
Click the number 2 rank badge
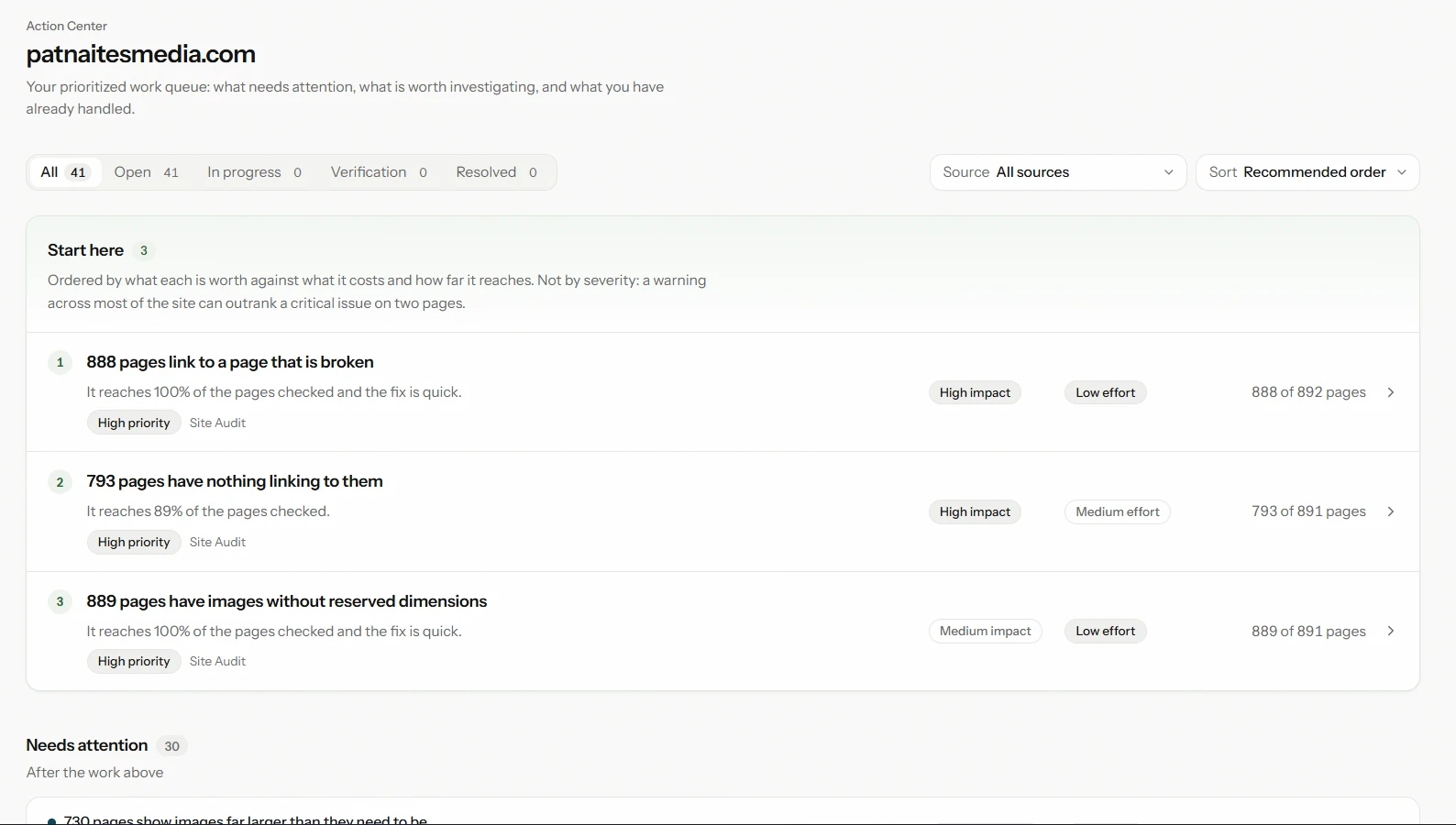(60, 481)
